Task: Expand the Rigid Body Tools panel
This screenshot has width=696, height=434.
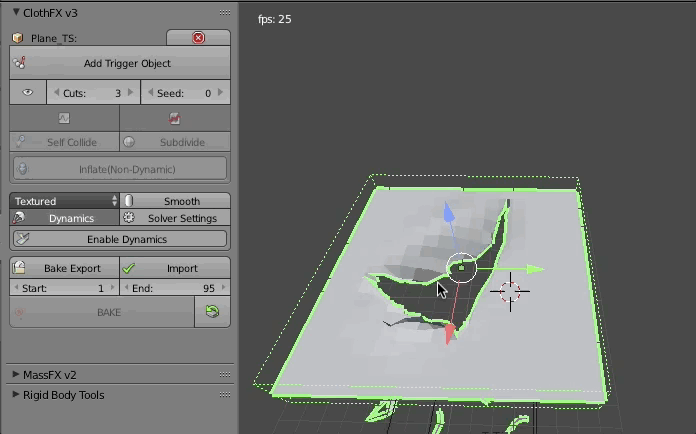Action: pyautogui.click(x=16, y=394)
